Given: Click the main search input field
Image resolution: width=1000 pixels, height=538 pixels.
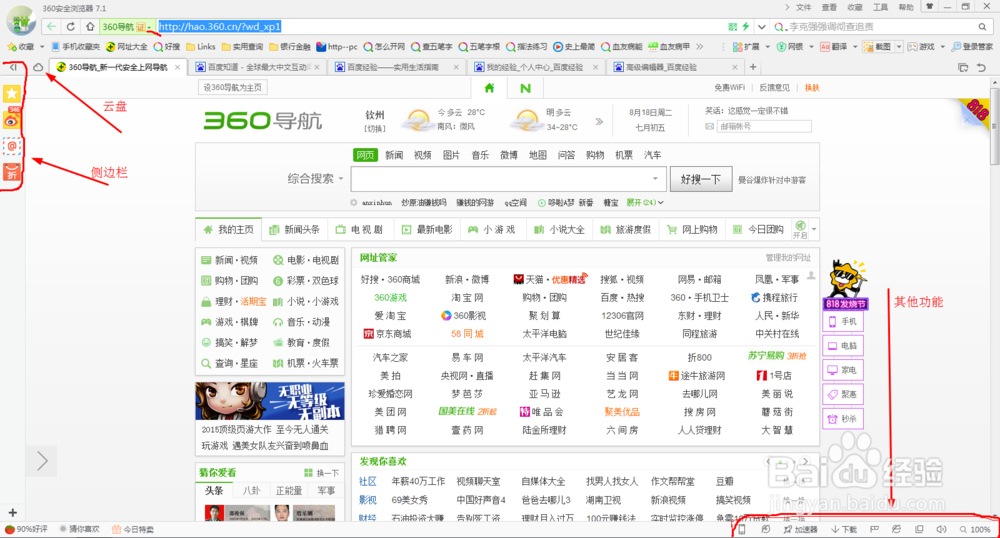Looking at the screenshot, I should coord(508,179).
